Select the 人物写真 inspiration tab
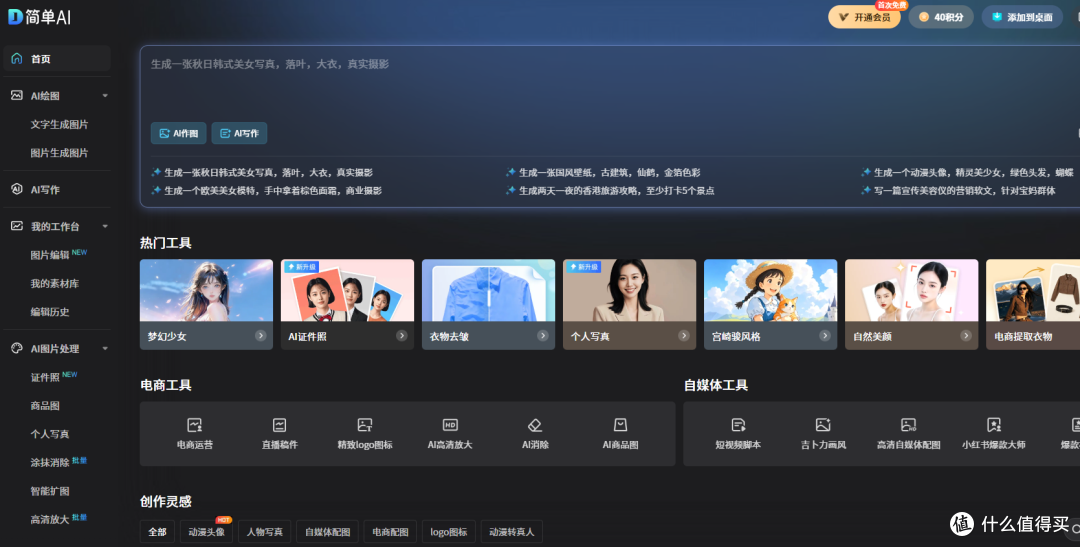The height and width of the screenshot is (547, 1080). click(264, 531)
